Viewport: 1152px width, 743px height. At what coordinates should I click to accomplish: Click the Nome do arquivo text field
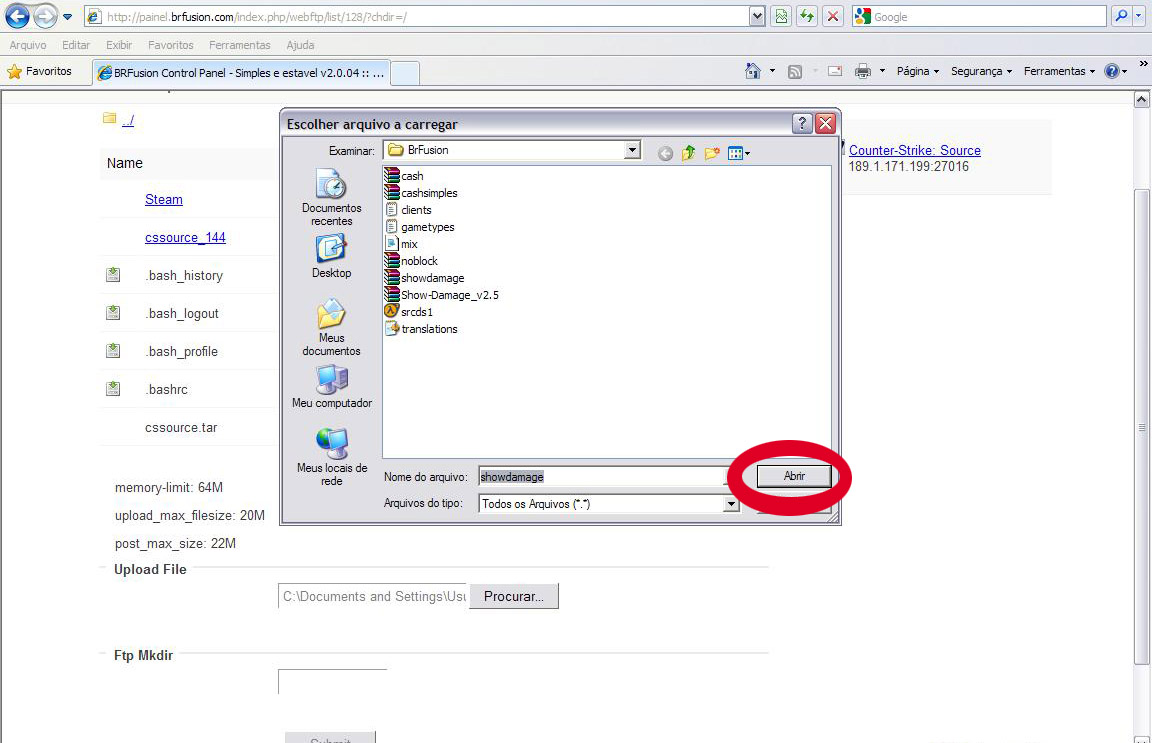pos(600,477)
